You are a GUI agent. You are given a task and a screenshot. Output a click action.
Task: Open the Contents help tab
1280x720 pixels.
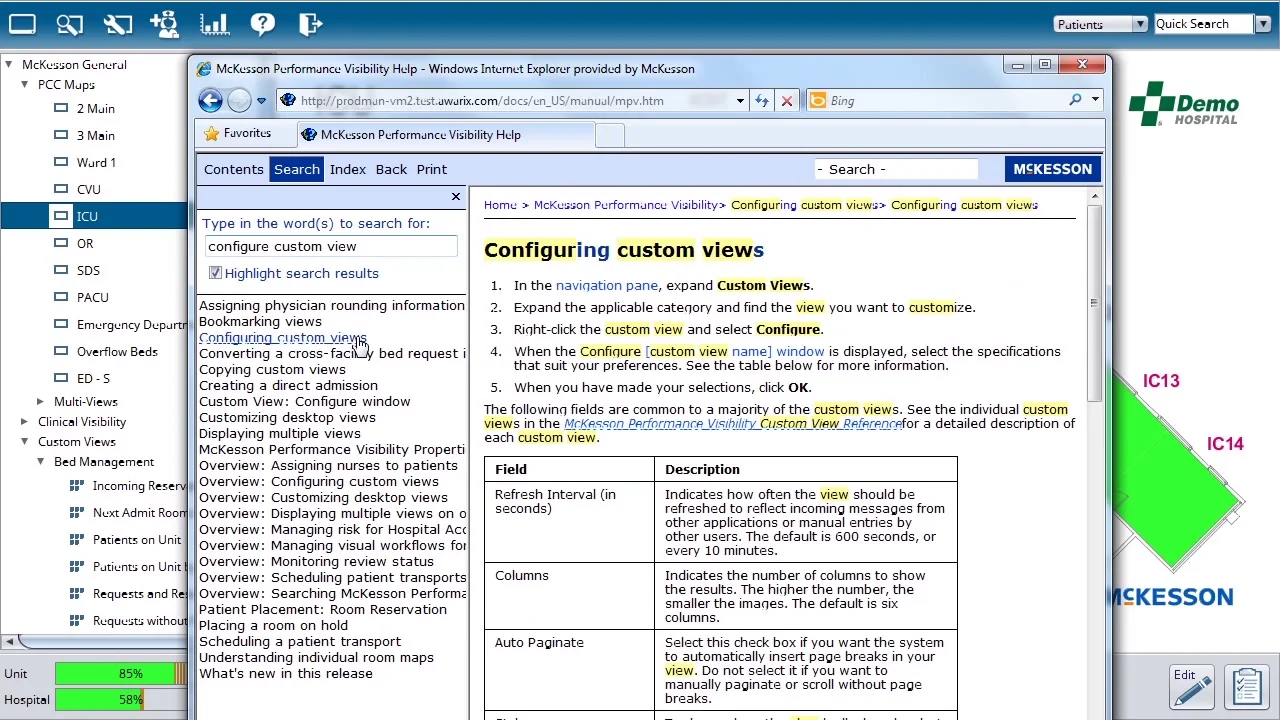tap(234, 169)
